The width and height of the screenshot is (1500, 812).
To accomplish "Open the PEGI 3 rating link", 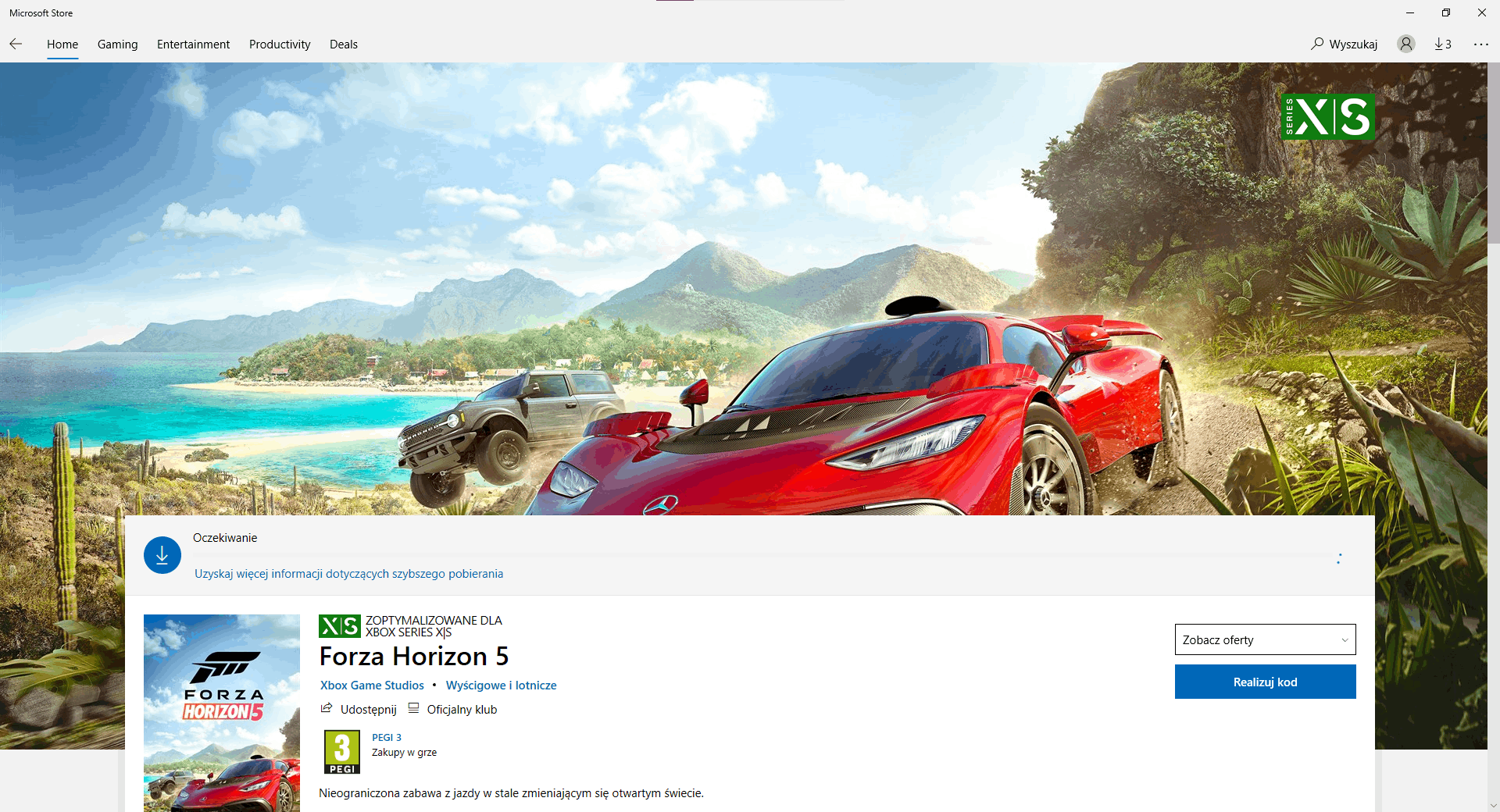I will 387,737.
